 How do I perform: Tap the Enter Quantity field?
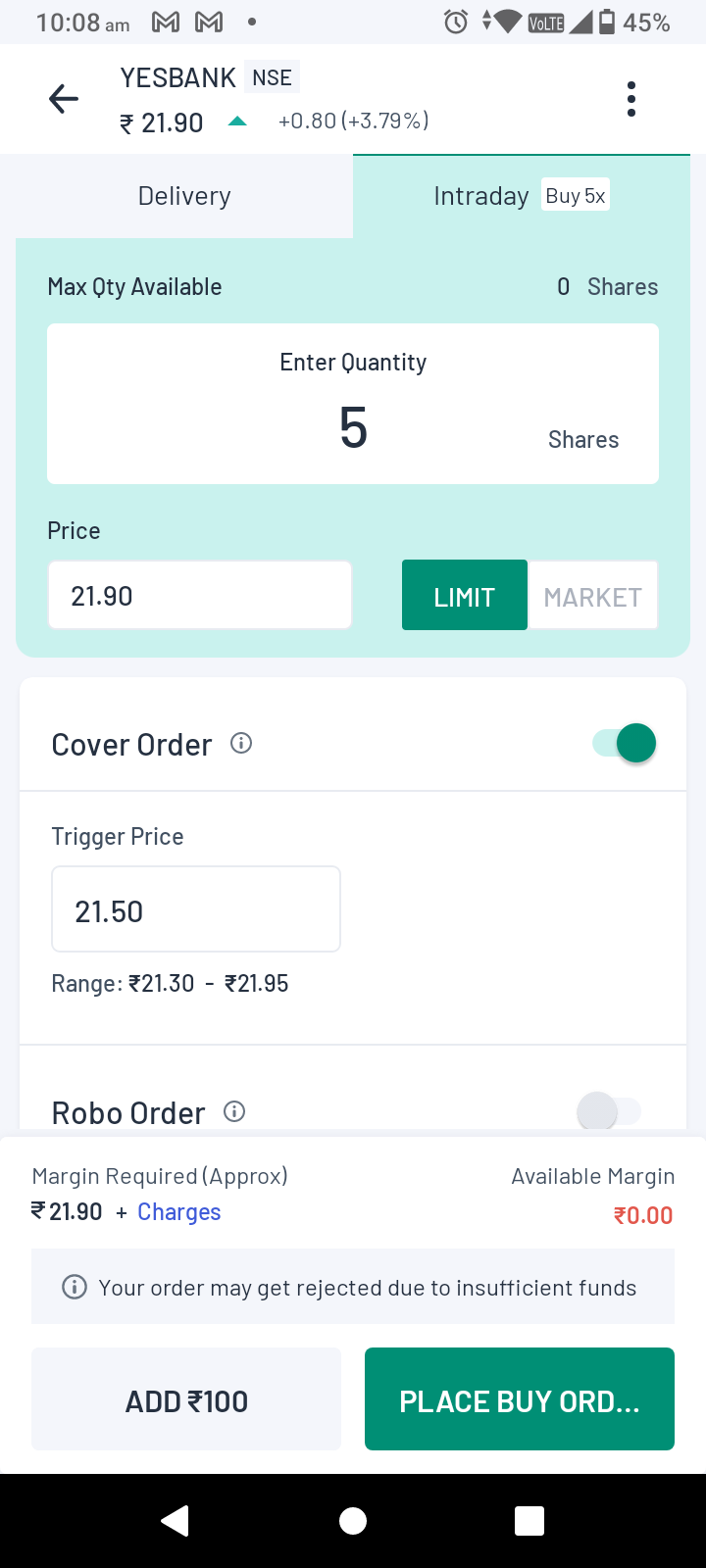pos(353,427)
